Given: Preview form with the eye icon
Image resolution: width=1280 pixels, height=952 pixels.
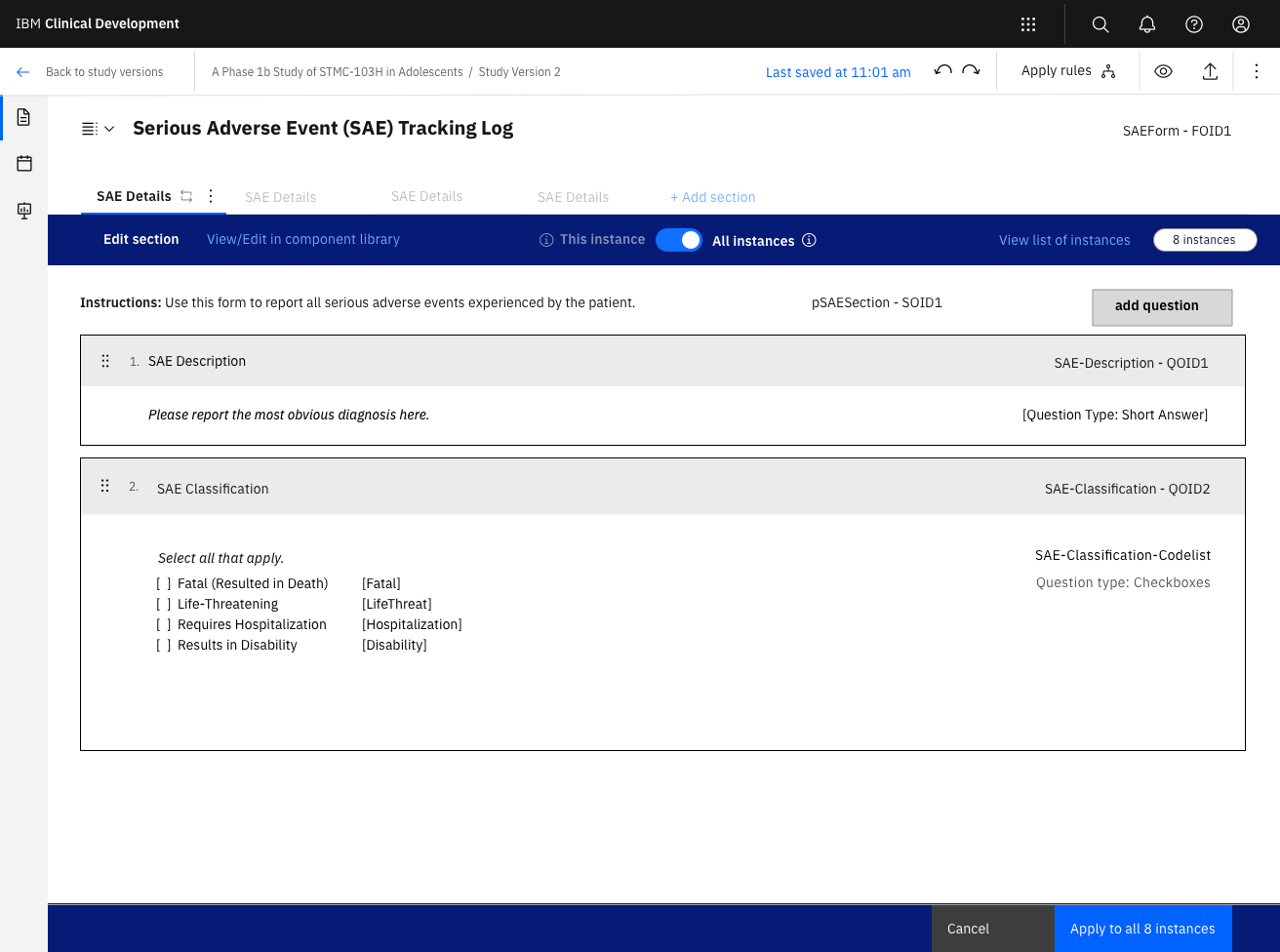Looking at the screenshot, I should [1163, 71].
